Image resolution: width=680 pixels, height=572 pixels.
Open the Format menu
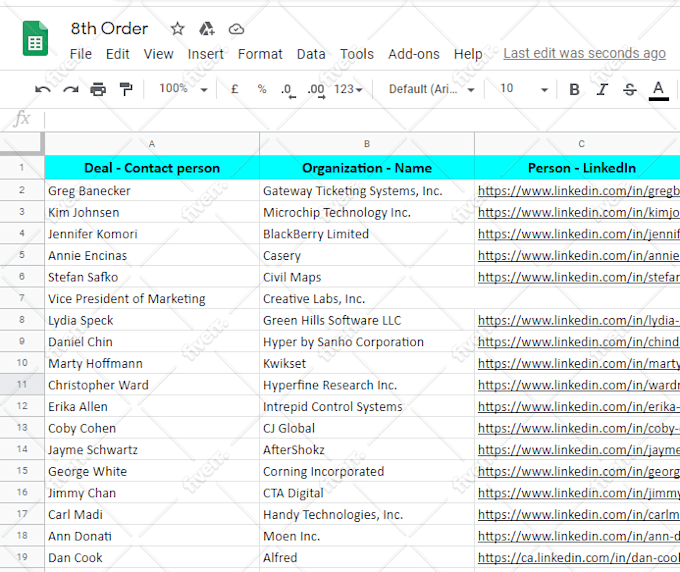260,54
